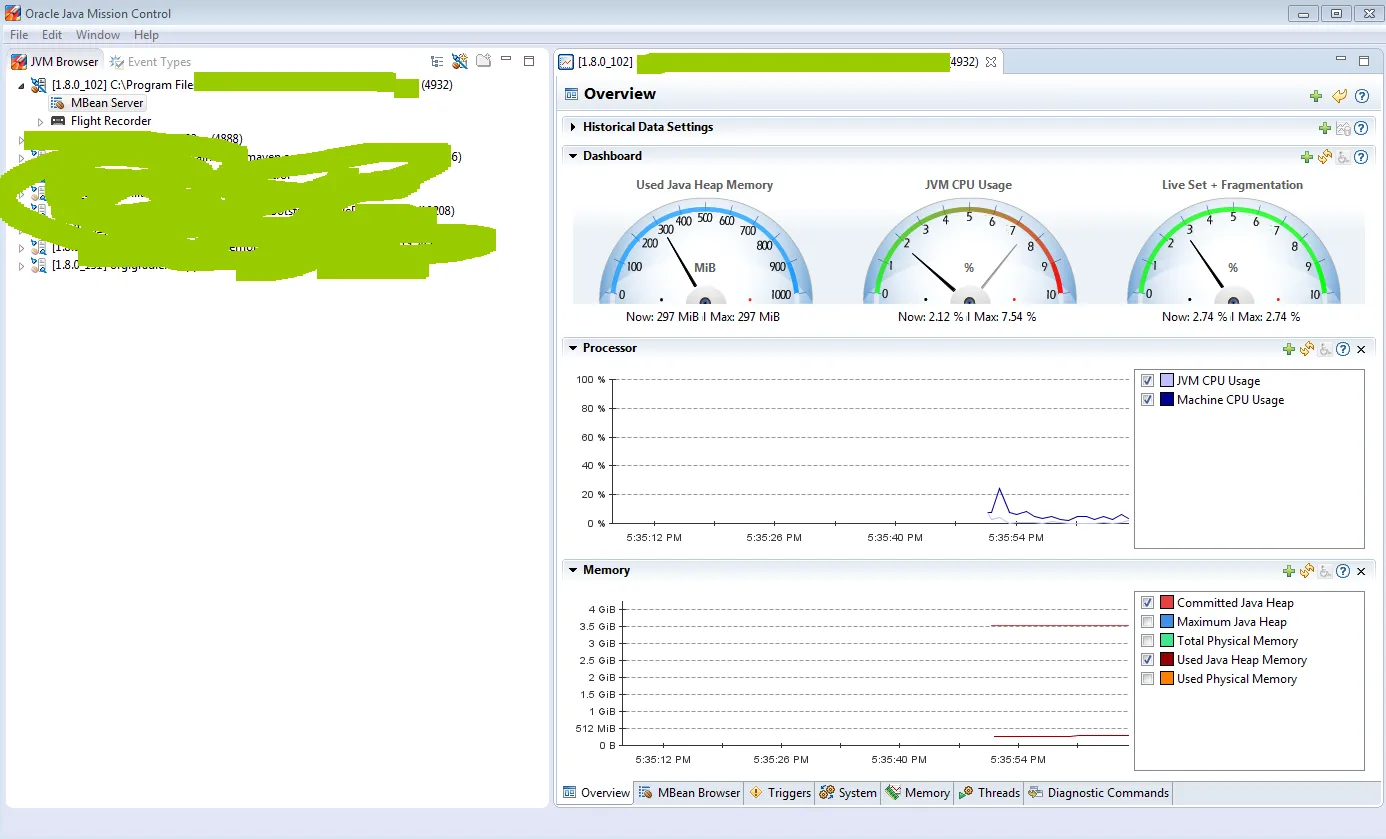
Task: Click the JVM CPU Usage dial gauge
Action: tap(969, 251)
